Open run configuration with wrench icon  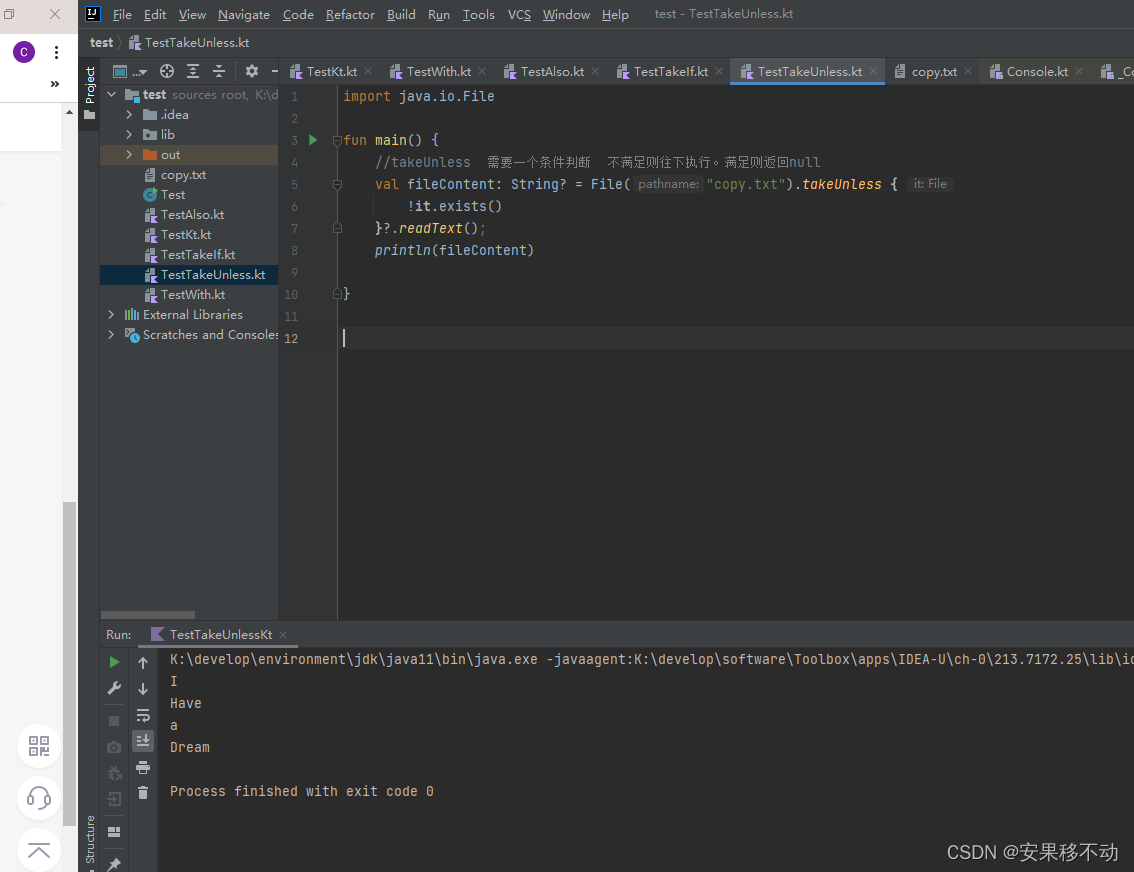tap(113, 688)
